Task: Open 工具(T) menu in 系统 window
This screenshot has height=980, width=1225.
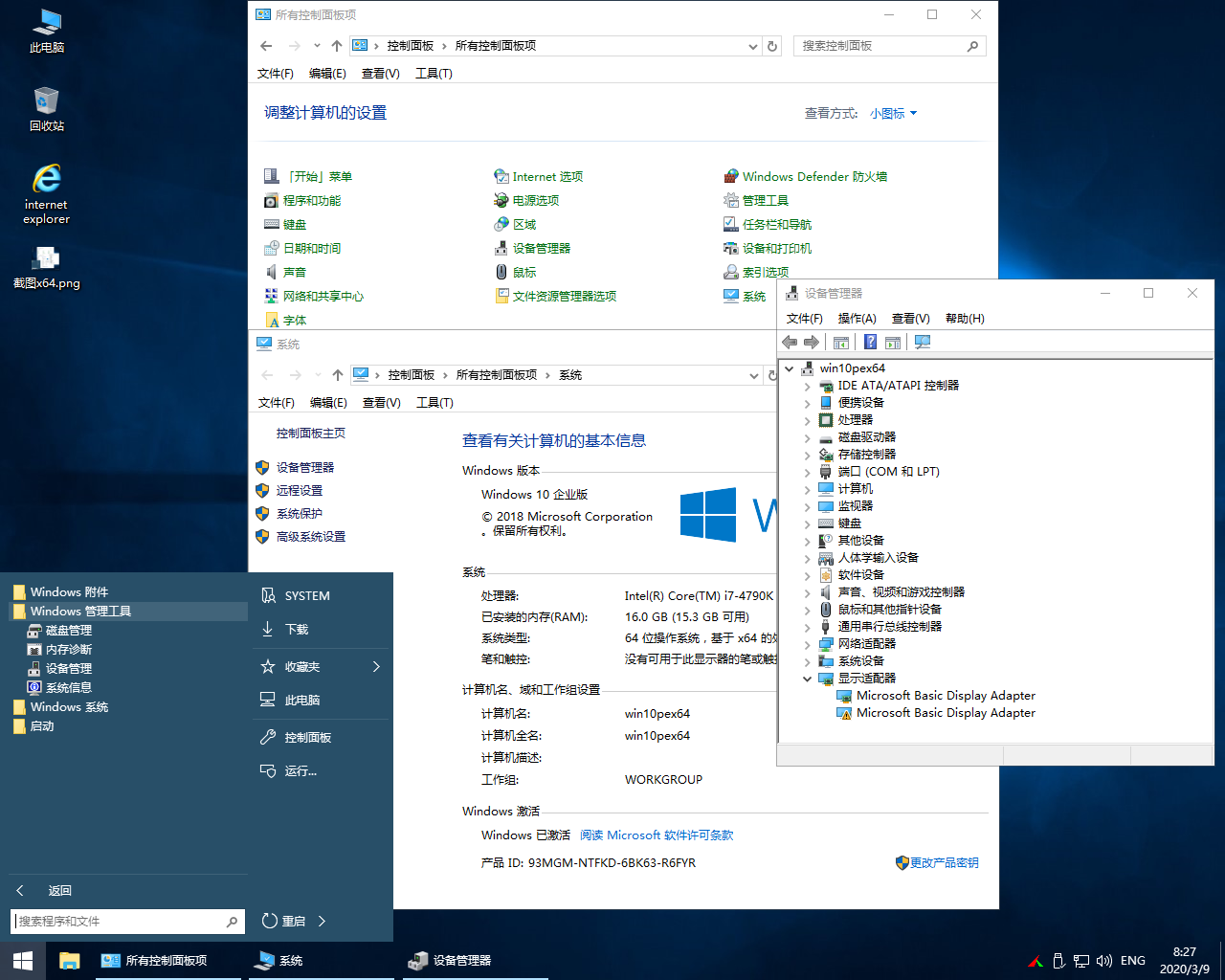Action: [x=434, y=403]
